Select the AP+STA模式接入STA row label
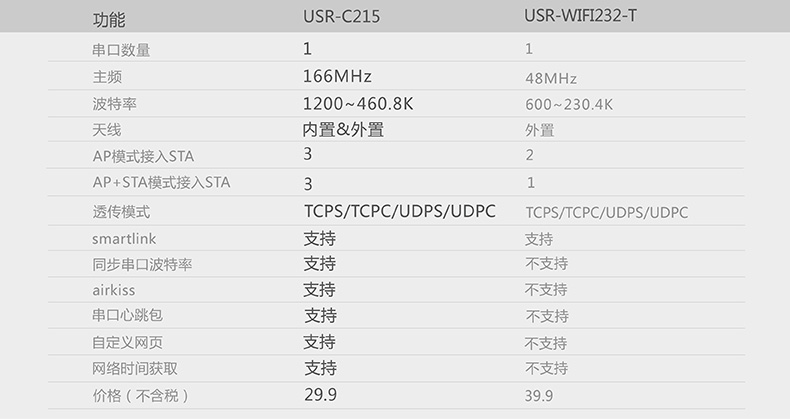The image size is (790, 419). tap(161, 182)
